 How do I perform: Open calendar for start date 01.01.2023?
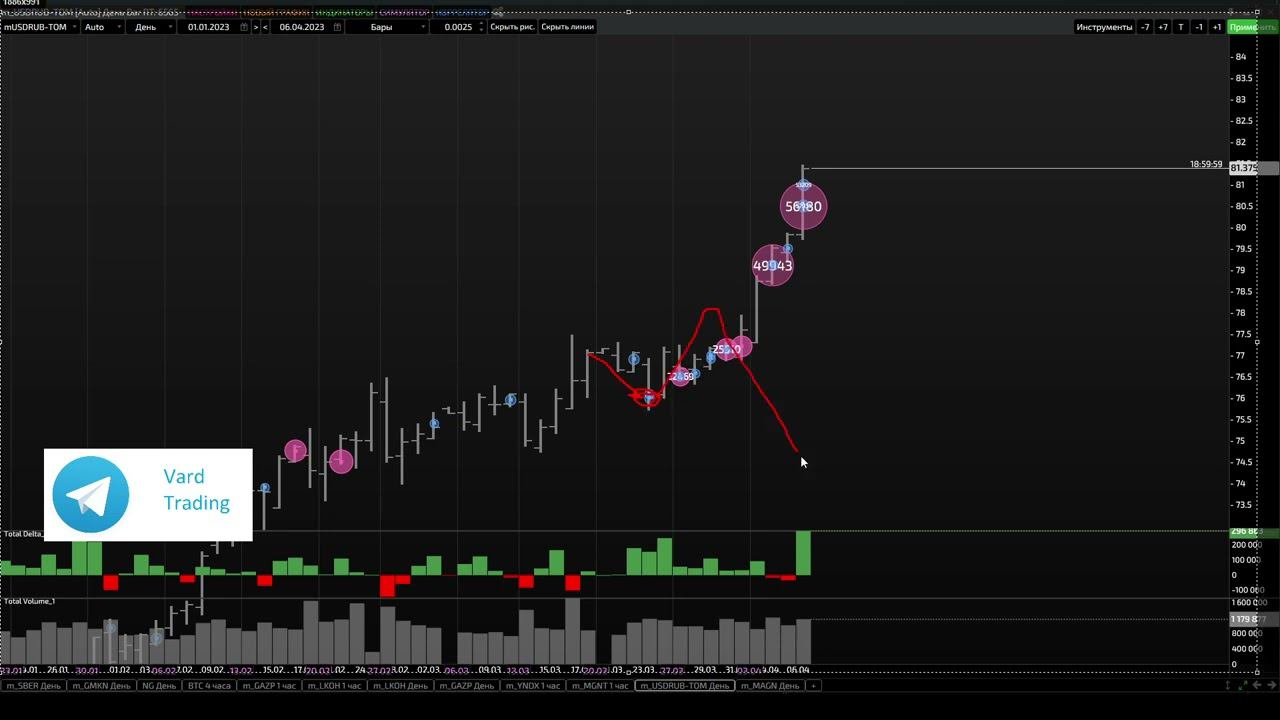[x=244, y=27]
